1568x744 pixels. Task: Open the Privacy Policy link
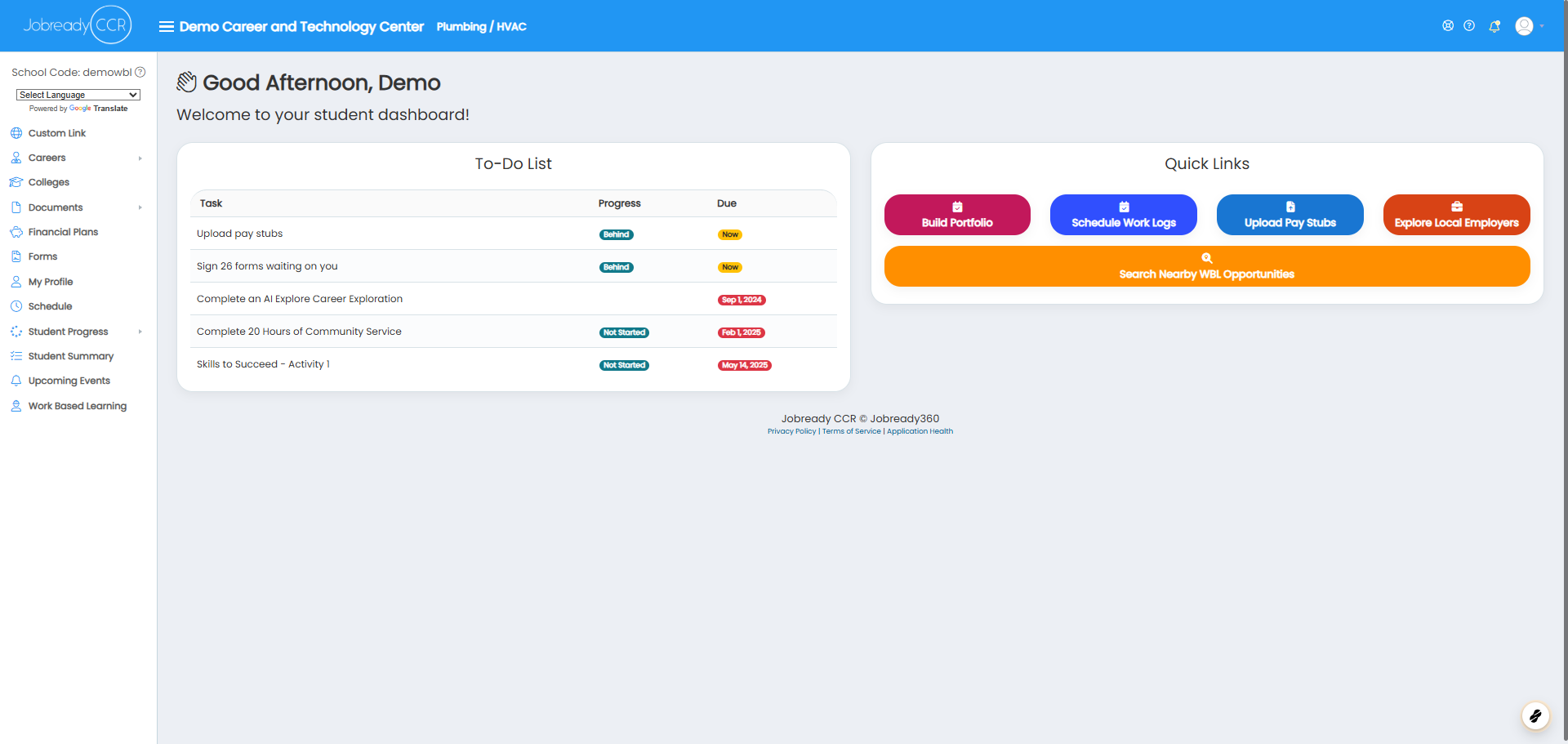pyautogui.click(x=791, y=431)
